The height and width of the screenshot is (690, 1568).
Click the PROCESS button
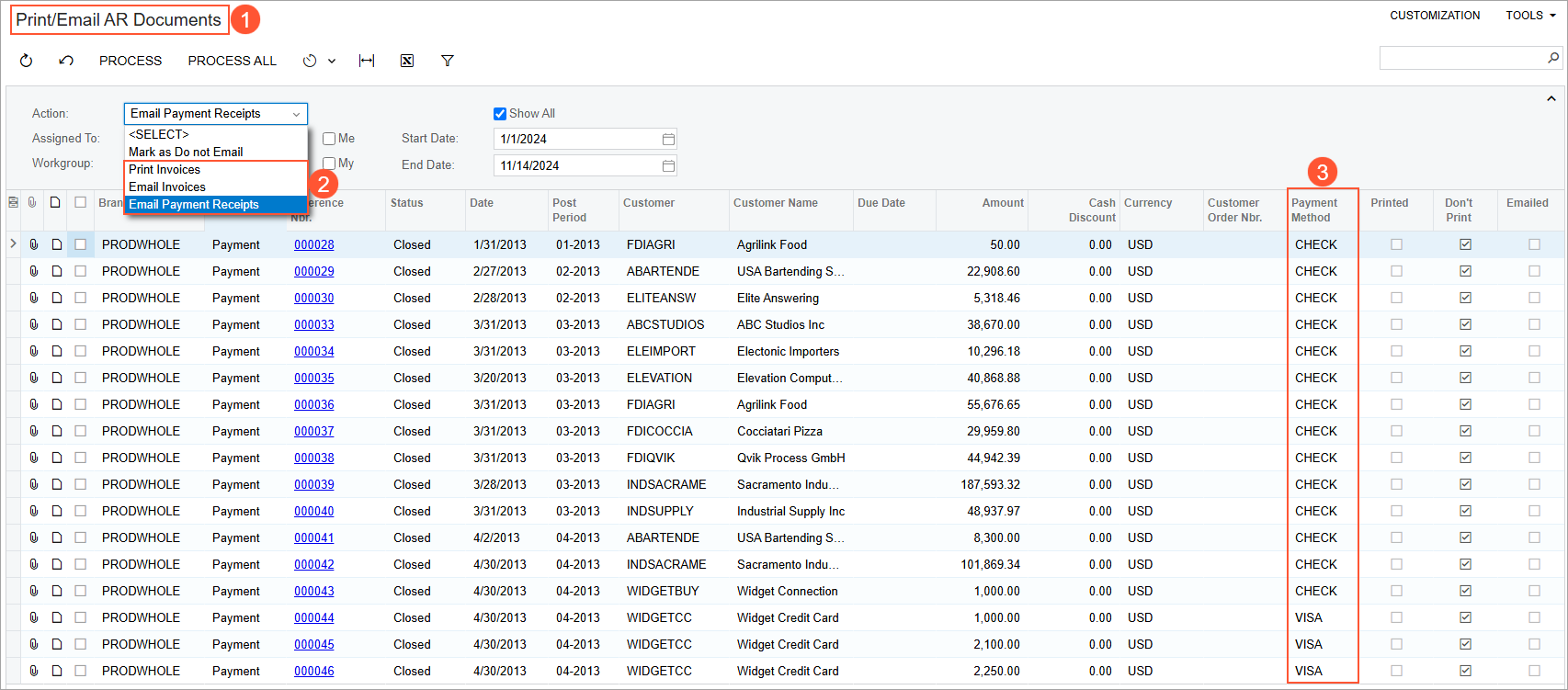[131, 61]
